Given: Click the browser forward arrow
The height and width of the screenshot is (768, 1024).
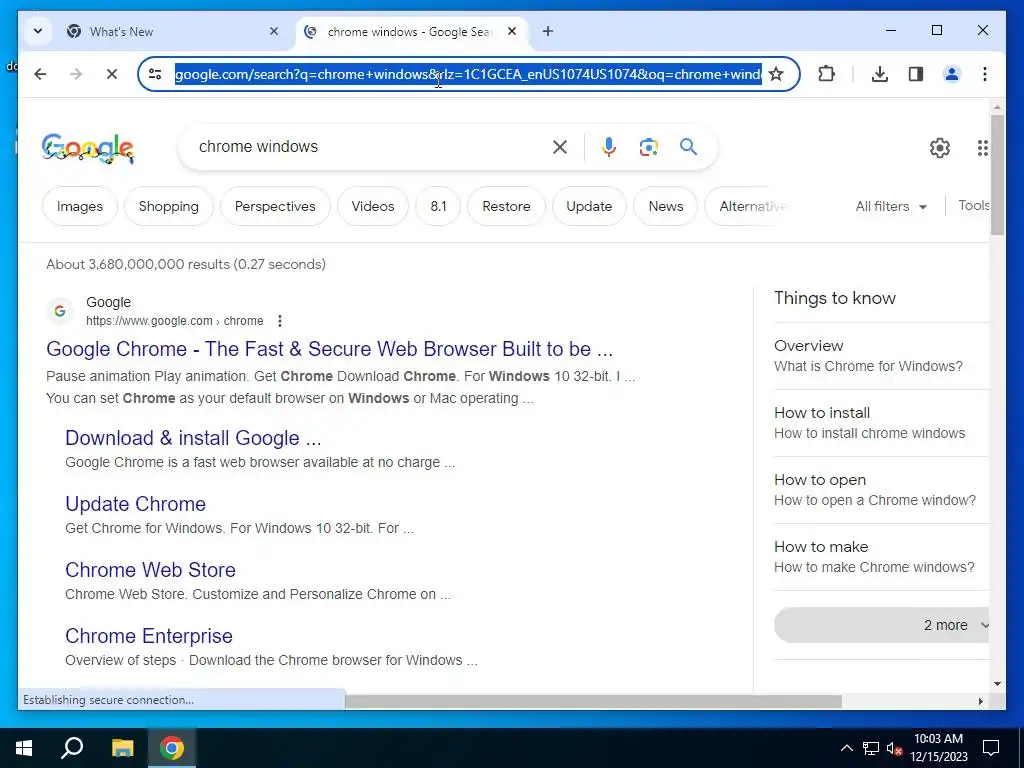Looking at the screenshot, I should (x=76, y=74).
